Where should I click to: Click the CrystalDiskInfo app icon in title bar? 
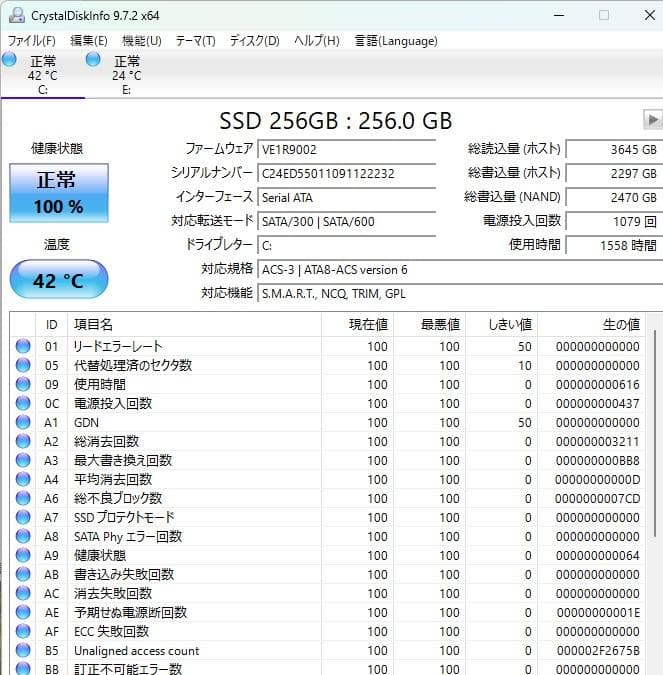pos(17,15)
